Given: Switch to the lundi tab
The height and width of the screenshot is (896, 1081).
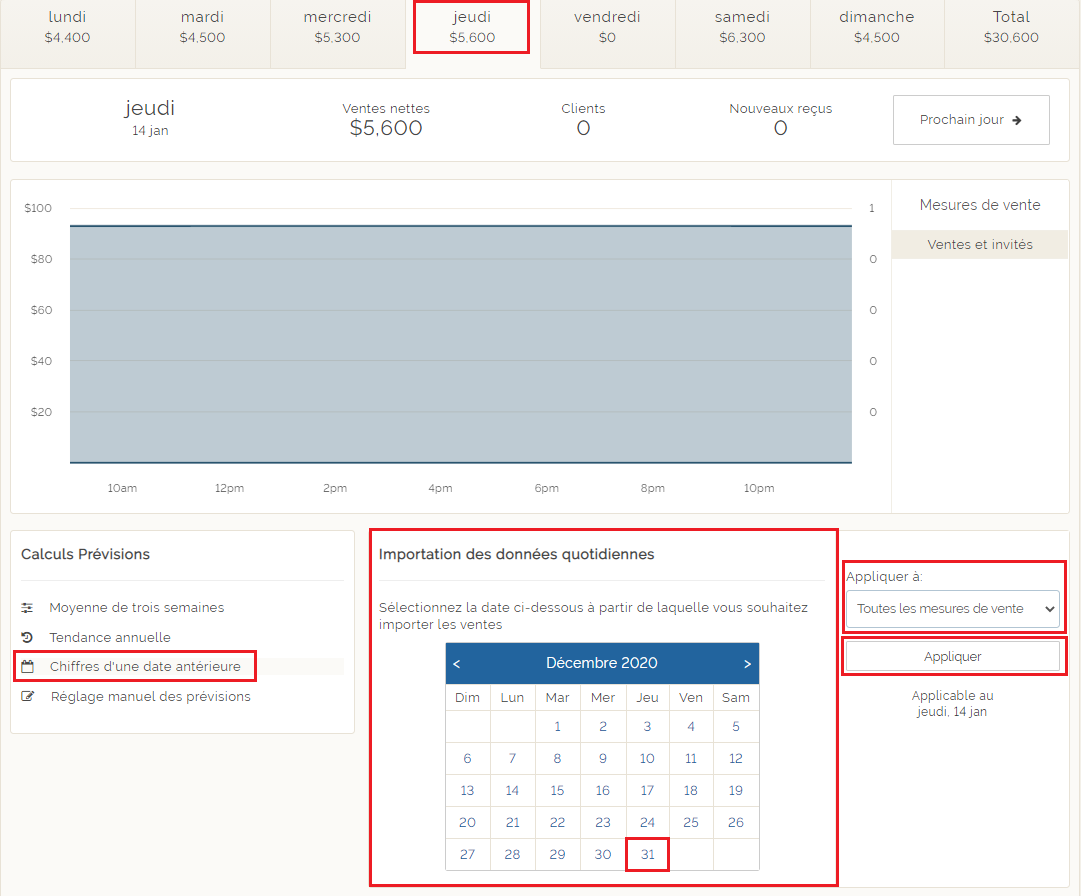Looking at the screenshot, I should click(x=67, y=27).
